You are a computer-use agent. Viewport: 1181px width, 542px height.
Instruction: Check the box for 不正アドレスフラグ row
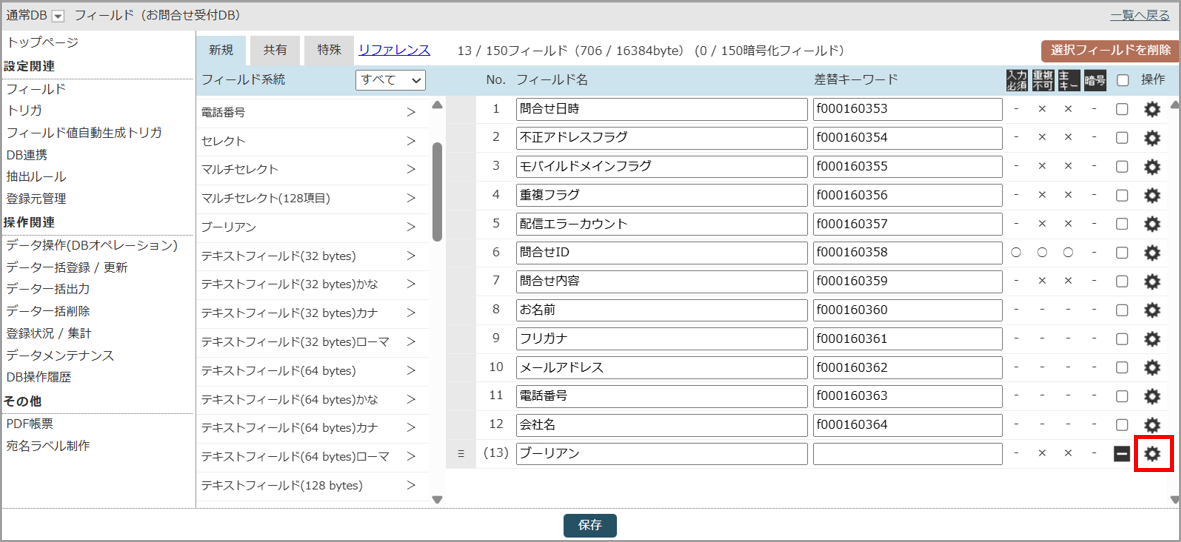1122,138
